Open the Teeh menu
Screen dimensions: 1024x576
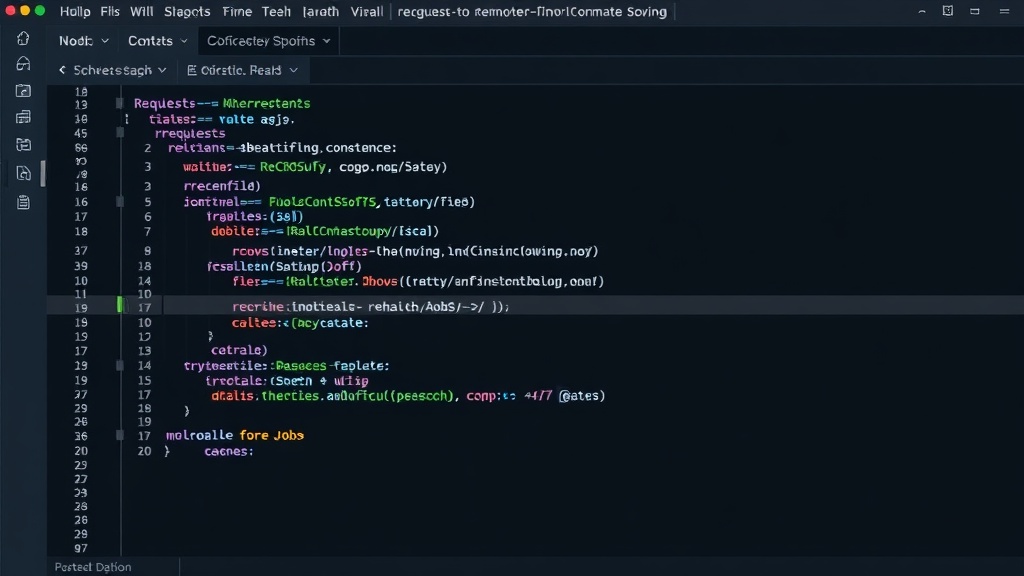276,12
